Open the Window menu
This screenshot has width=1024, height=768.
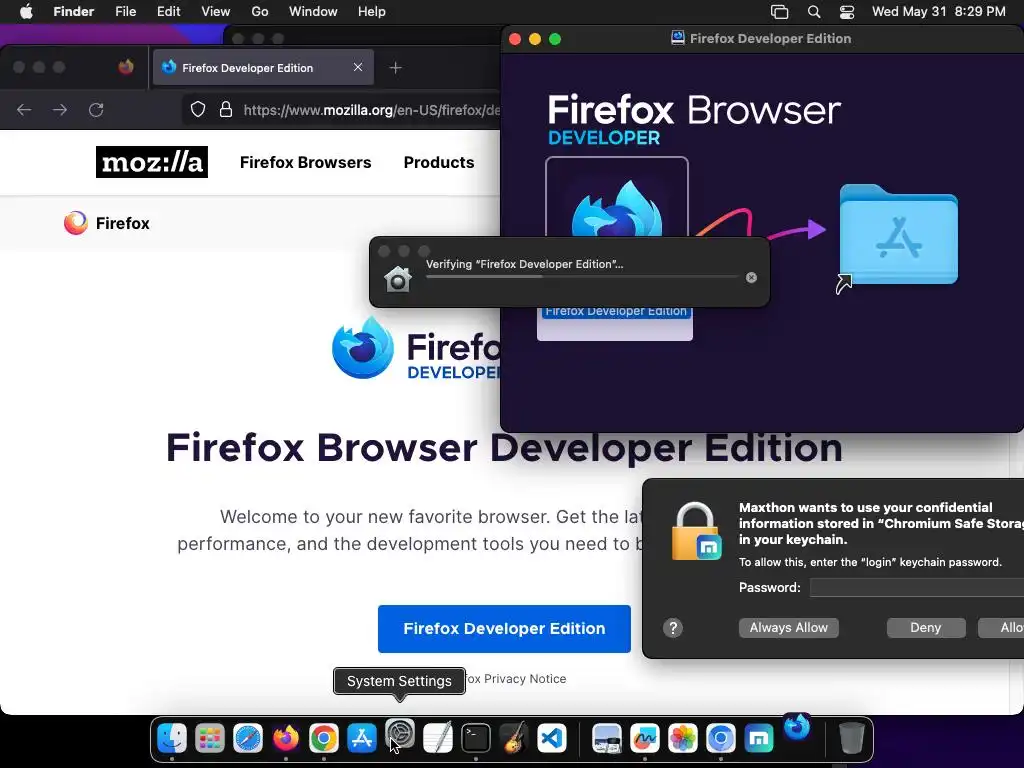click(313, 12)
